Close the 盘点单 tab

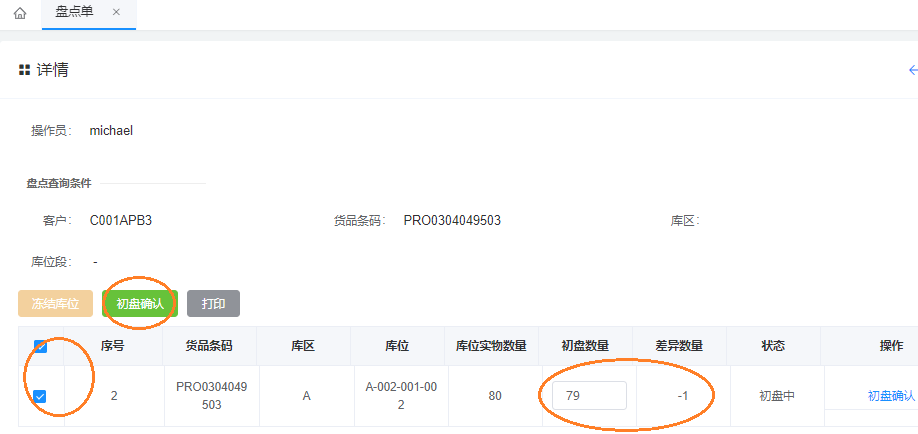(116, 12)
